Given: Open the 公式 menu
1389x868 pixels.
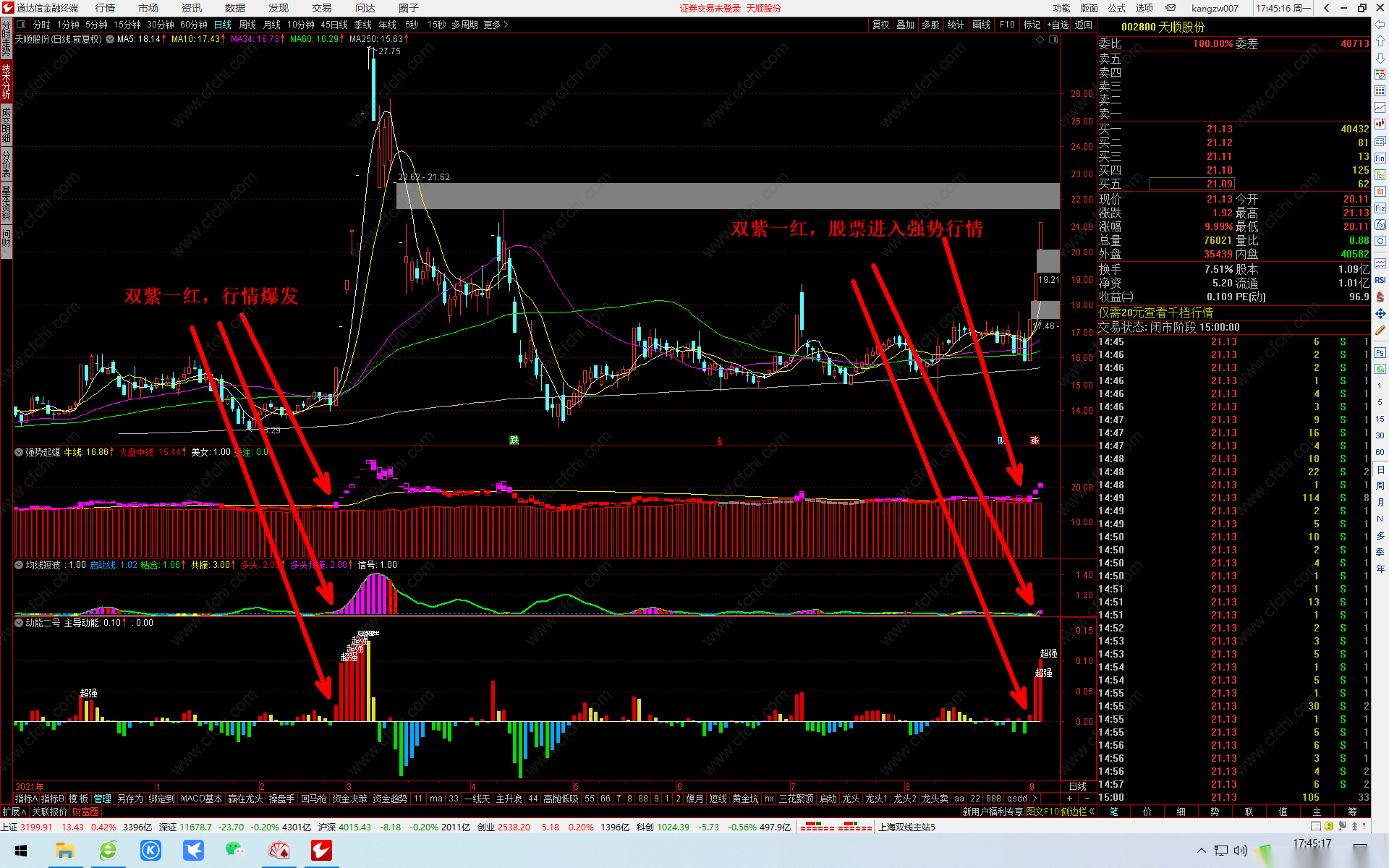Looking at the screenshot, I should (x=1116, y=8).
